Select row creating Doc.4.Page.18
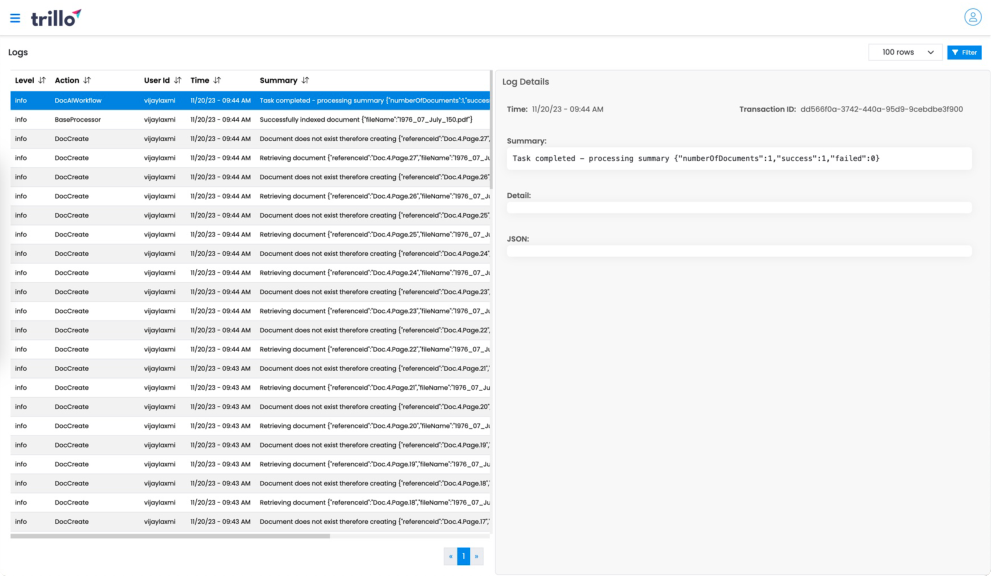The width and height of the screenshot is (992, 576). 250,484
